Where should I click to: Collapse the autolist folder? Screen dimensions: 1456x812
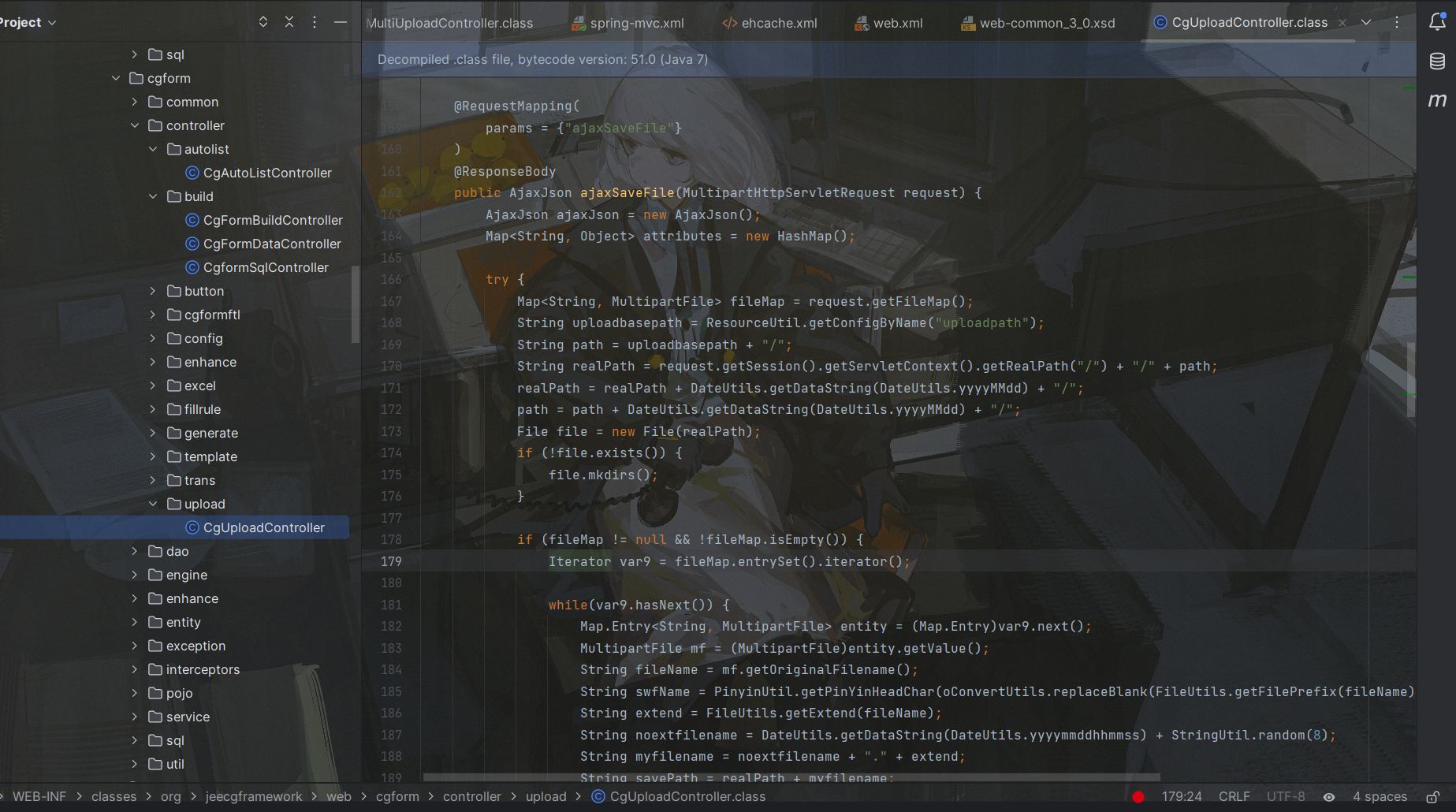153,149
